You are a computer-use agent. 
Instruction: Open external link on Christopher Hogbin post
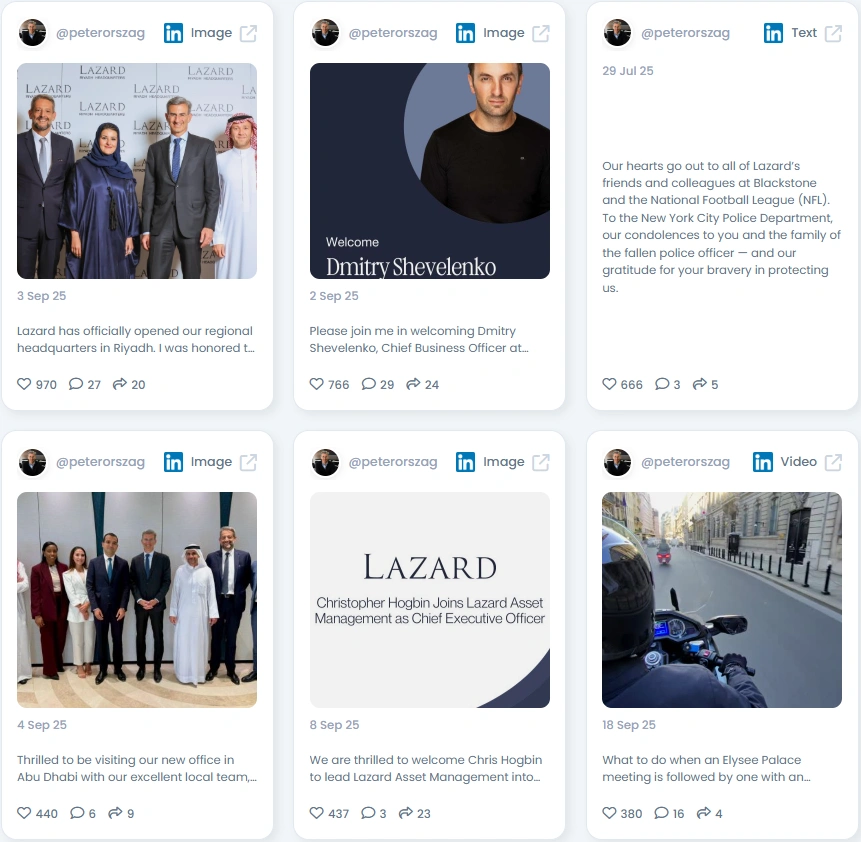[x=541, y=462]
